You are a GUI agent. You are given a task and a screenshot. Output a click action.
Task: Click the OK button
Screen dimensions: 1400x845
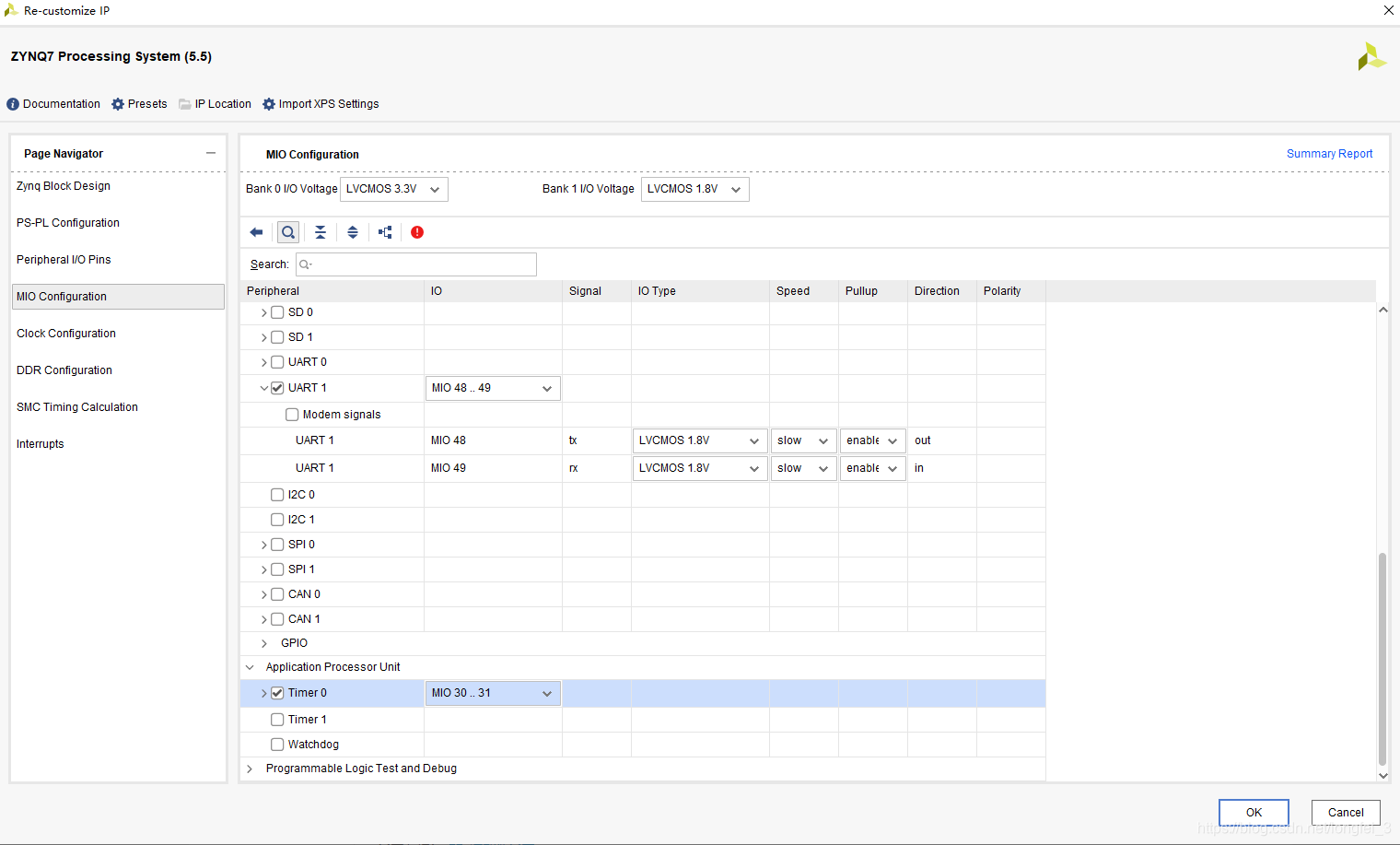click(1254, 813)
